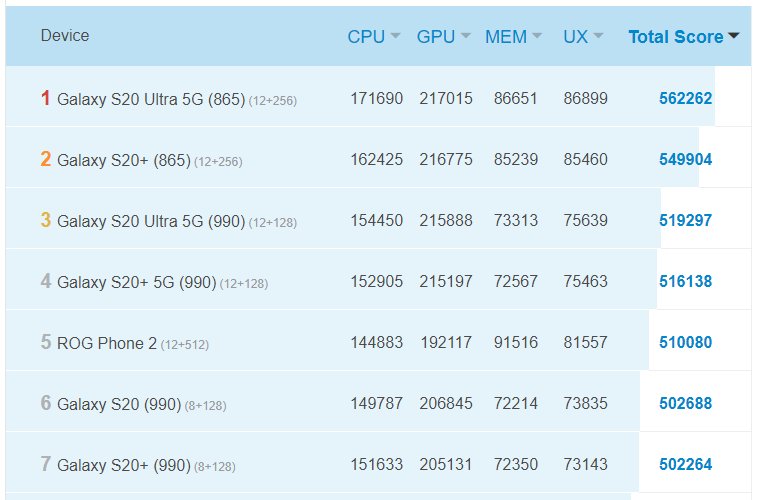The width and height of the screenshot is (757, 500).
Task: Click total score 562262
Action: click(686, 98)
